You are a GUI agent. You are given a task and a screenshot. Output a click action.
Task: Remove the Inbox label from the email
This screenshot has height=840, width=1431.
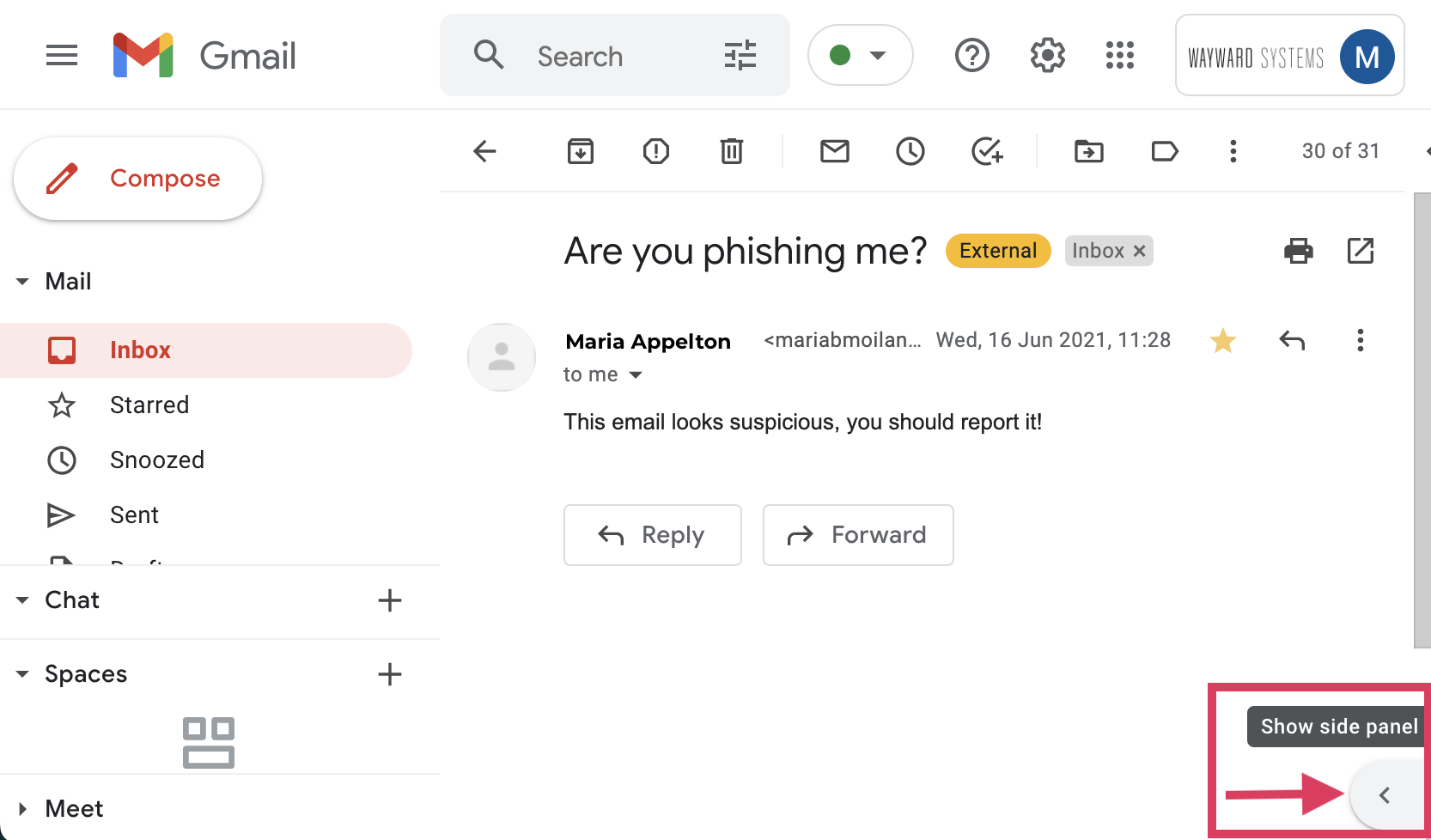1140,251
